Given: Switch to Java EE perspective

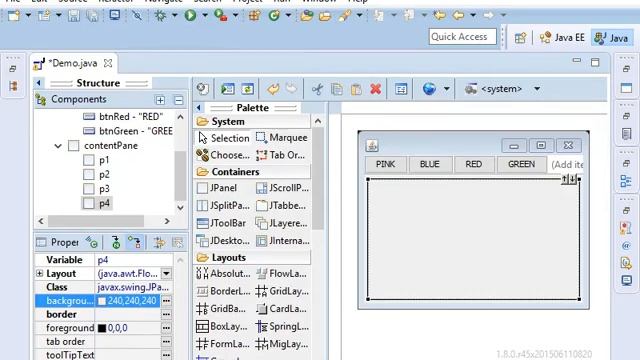Looking at the screenshot, I should pos(562,38).
